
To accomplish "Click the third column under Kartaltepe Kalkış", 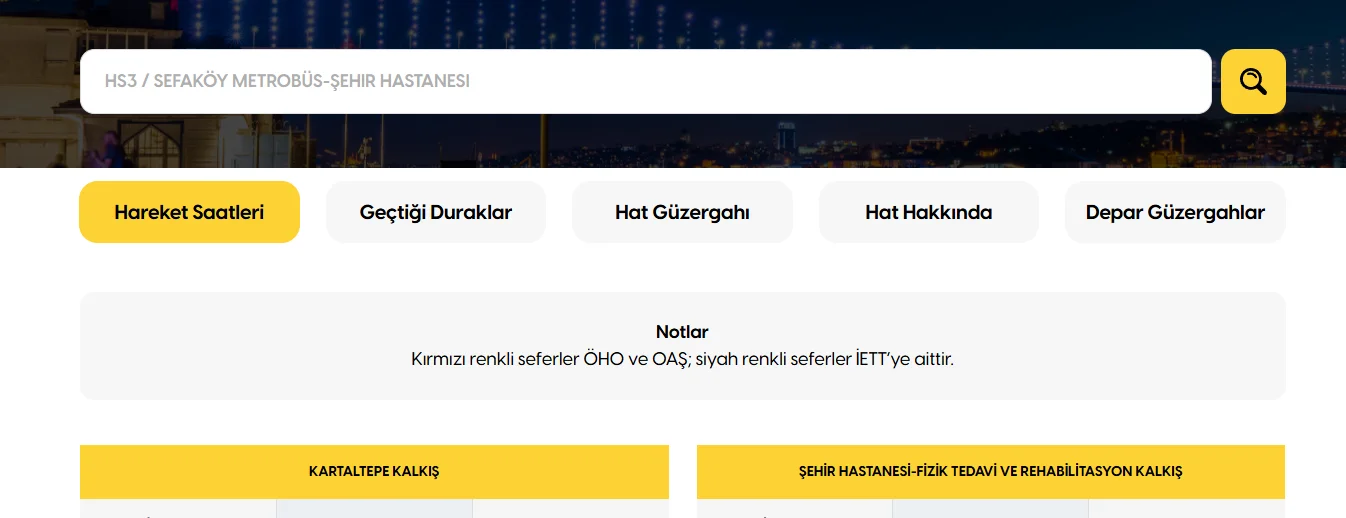I will coord(570,509).
